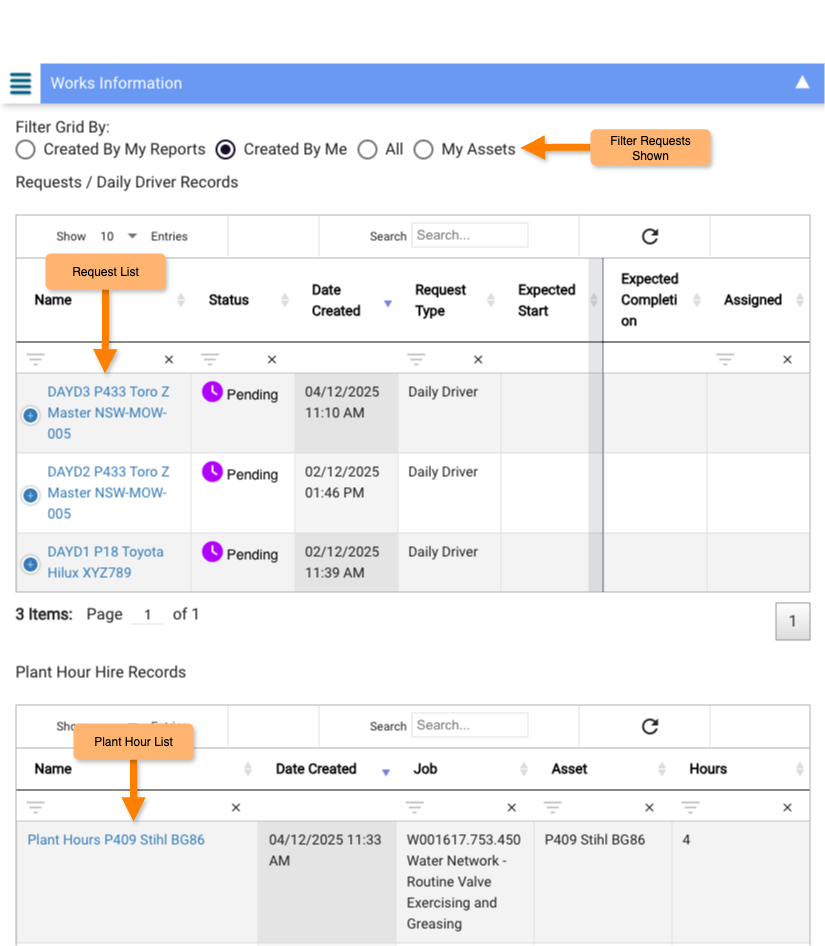Open DAYD2 P433 Toro Z Master request
825x946 pixels.
[109, 493]
